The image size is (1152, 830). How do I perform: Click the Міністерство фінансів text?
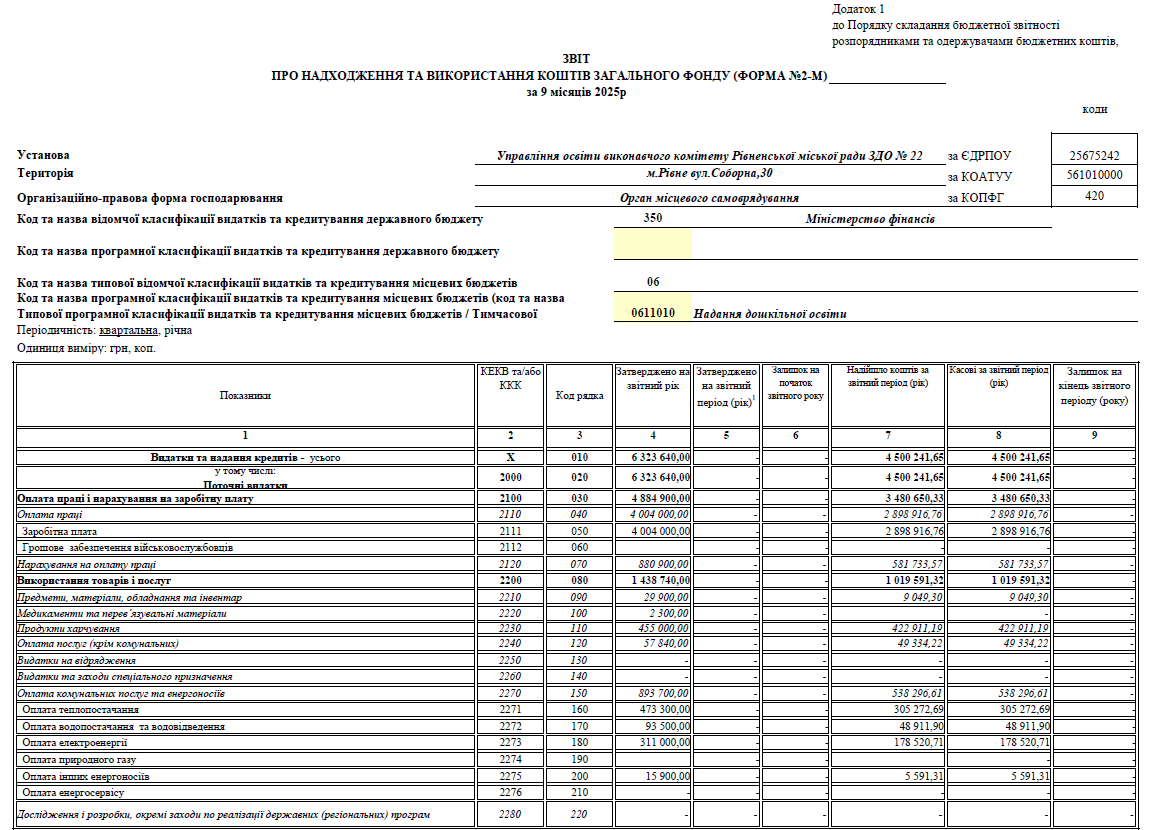pos(870,219)
